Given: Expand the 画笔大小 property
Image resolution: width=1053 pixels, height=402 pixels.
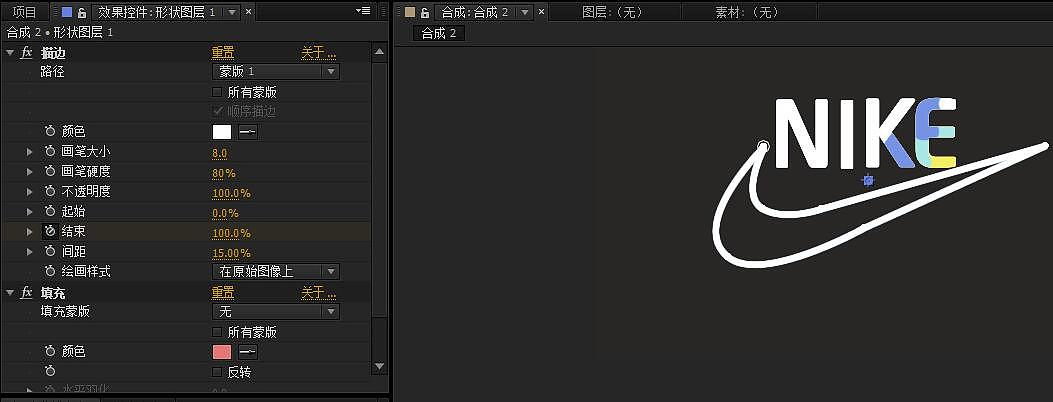Looking at the screenshot, I should point(30,152).
